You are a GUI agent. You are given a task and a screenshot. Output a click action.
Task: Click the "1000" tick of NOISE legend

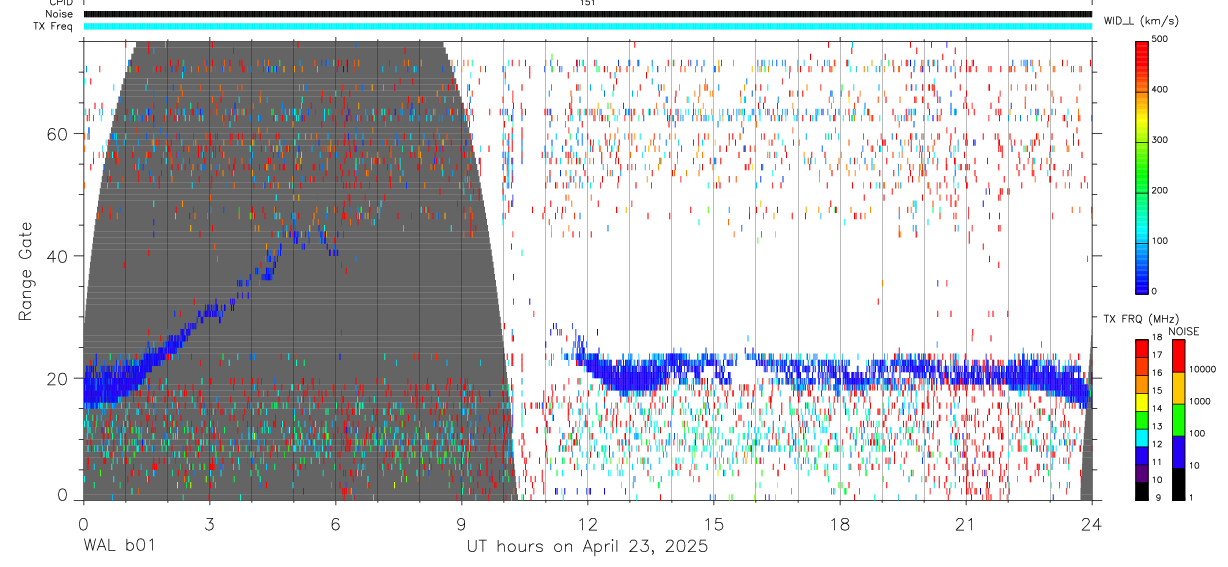[1201, 401]
